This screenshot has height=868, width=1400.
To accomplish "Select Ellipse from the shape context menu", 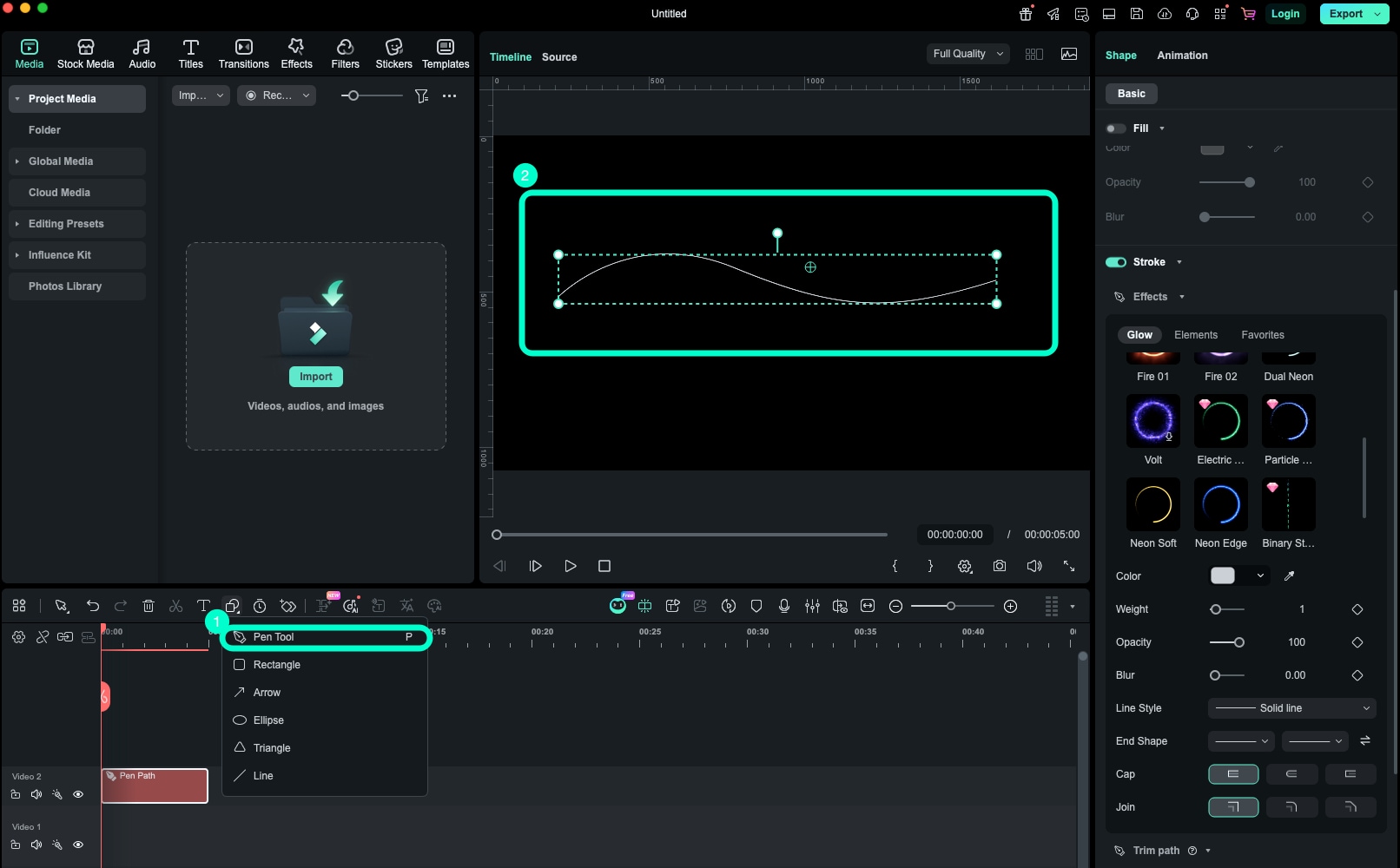I will click(x=268, y=720).
